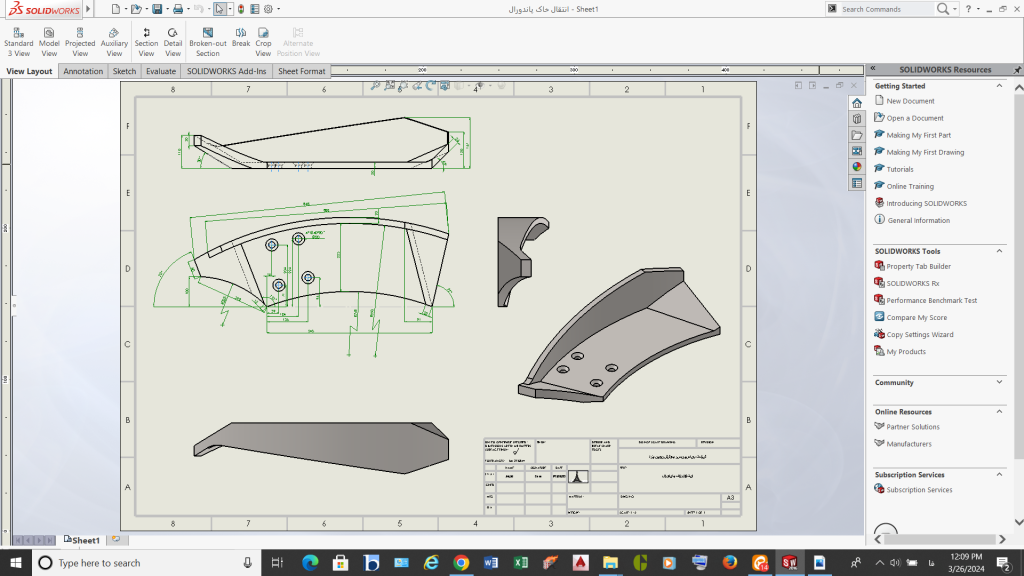Expand the Community section

click(1000, 382)
